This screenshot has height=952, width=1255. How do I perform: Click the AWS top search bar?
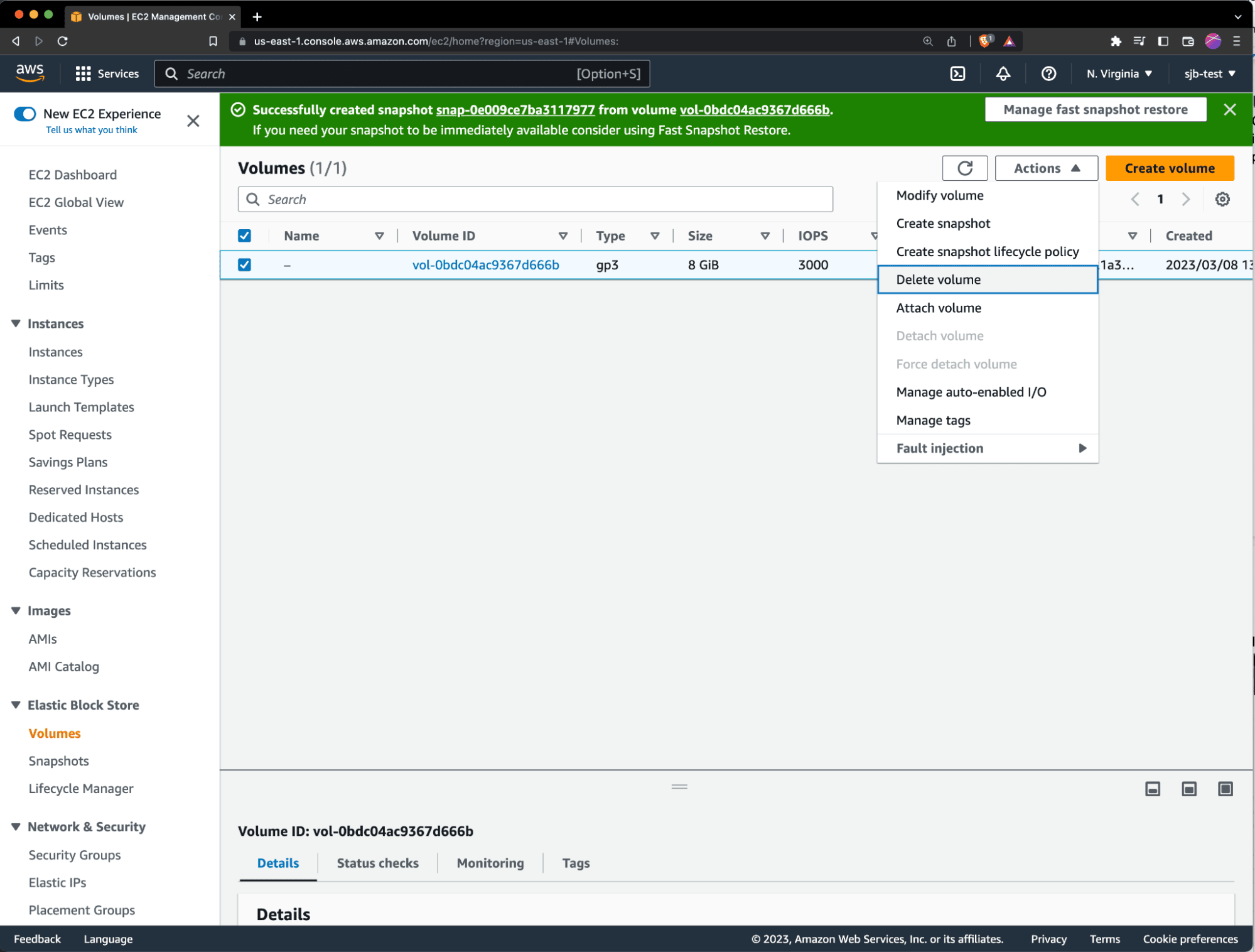click(x=402, y=74)
